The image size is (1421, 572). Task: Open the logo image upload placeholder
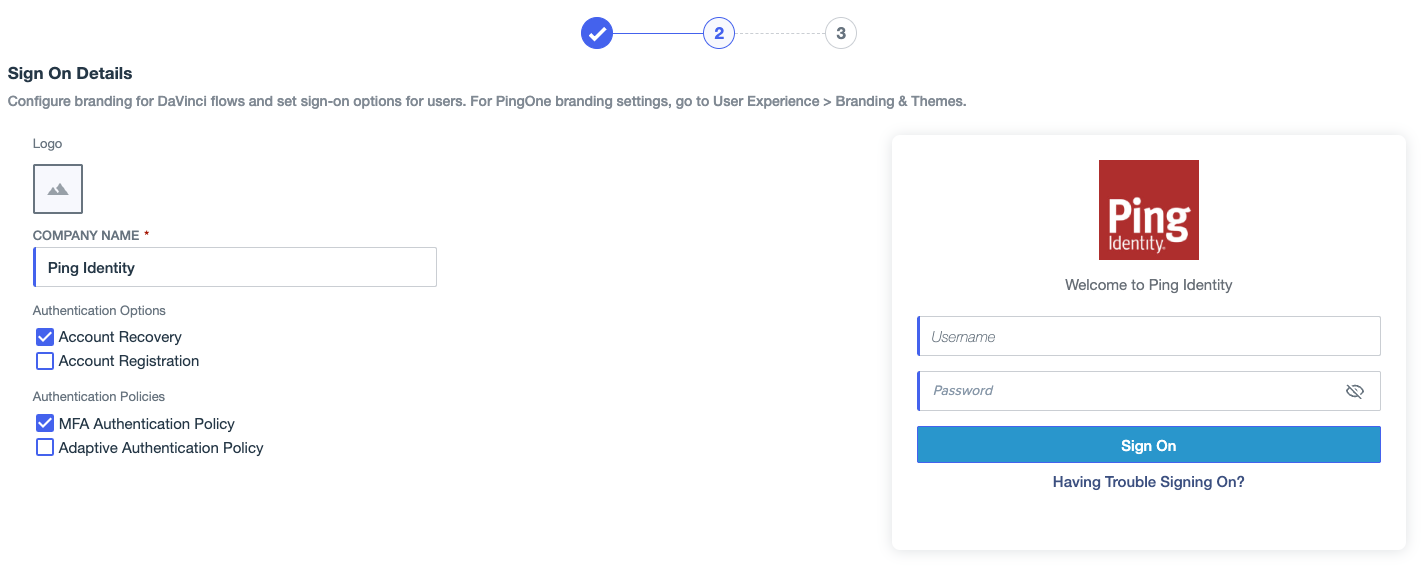58,189
